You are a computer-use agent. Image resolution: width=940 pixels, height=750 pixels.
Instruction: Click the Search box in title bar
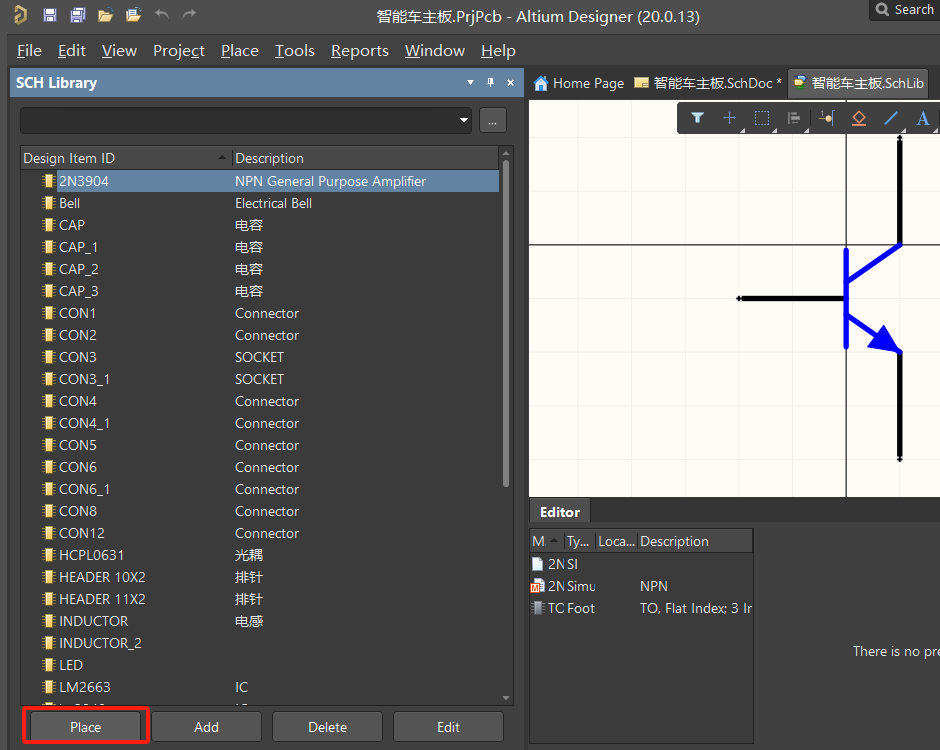coord(905,10)
